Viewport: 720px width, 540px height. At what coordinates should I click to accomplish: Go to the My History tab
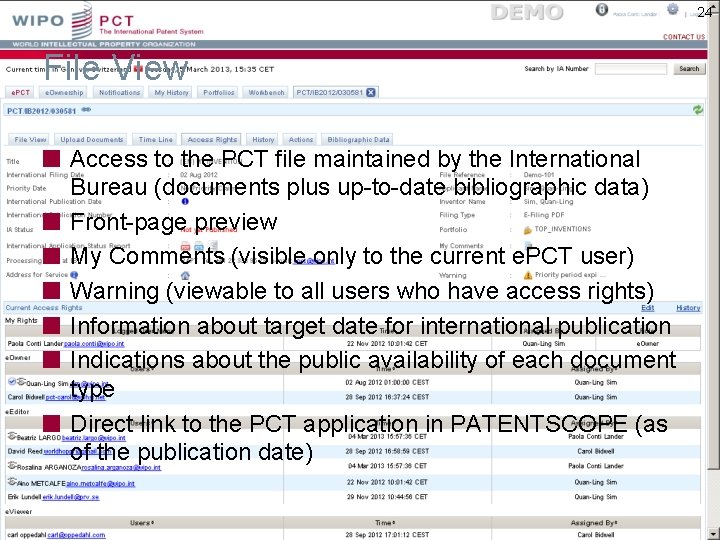[x=171, y=92]
